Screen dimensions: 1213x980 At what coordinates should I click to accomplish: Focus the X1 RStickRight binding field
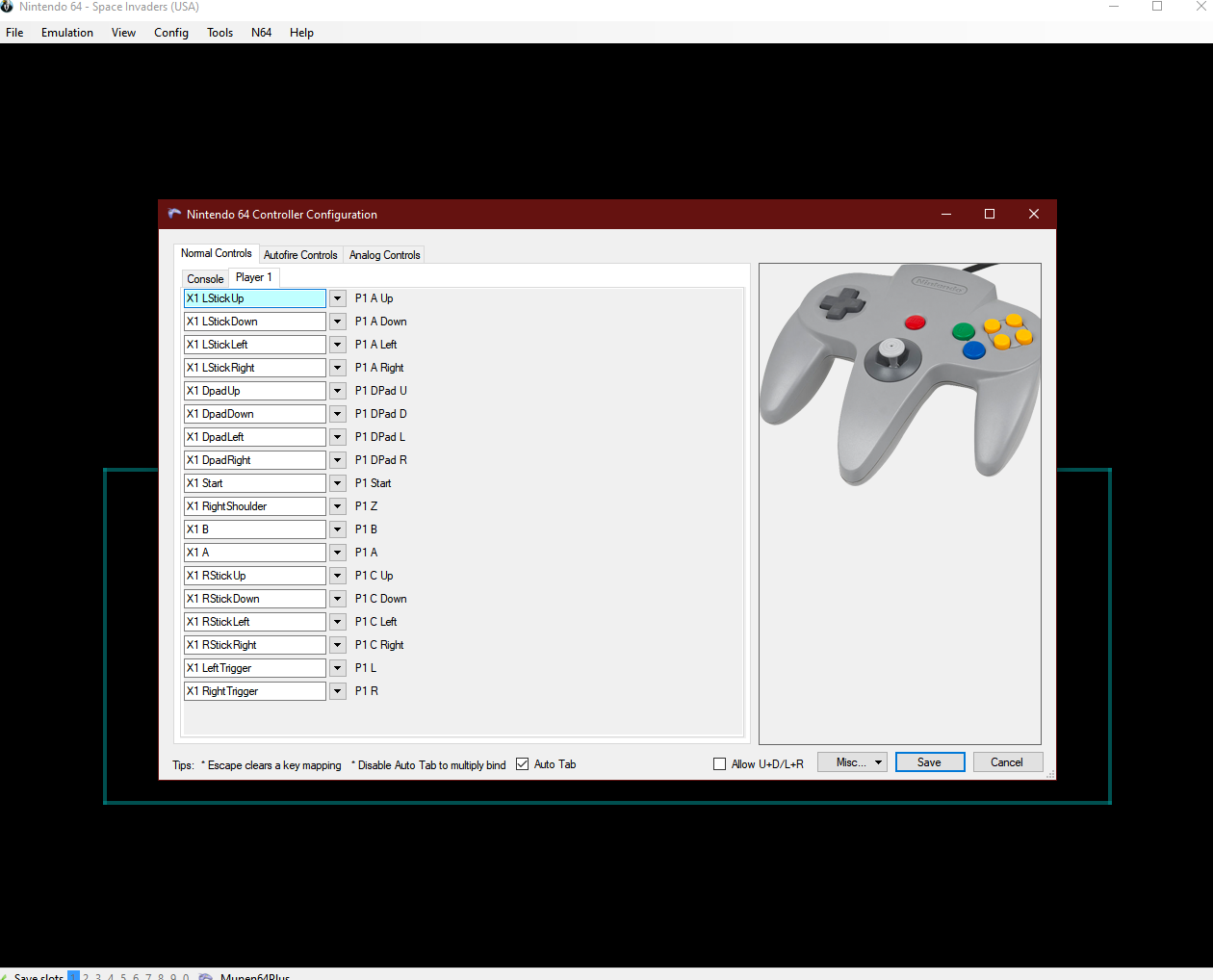255,645
